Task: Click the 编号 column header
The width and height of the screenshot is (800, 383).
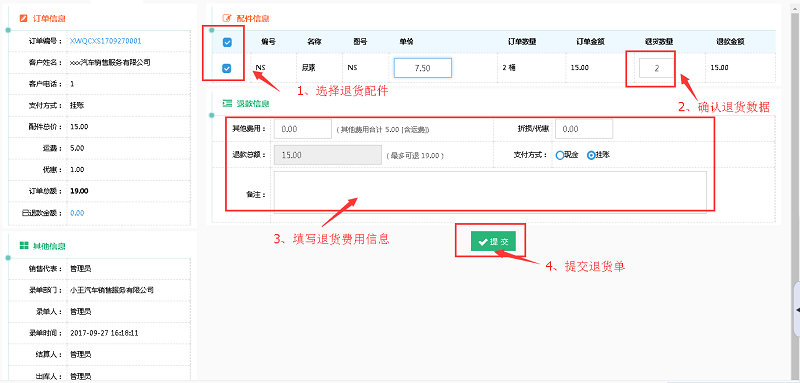Action: tap(268, 42)
